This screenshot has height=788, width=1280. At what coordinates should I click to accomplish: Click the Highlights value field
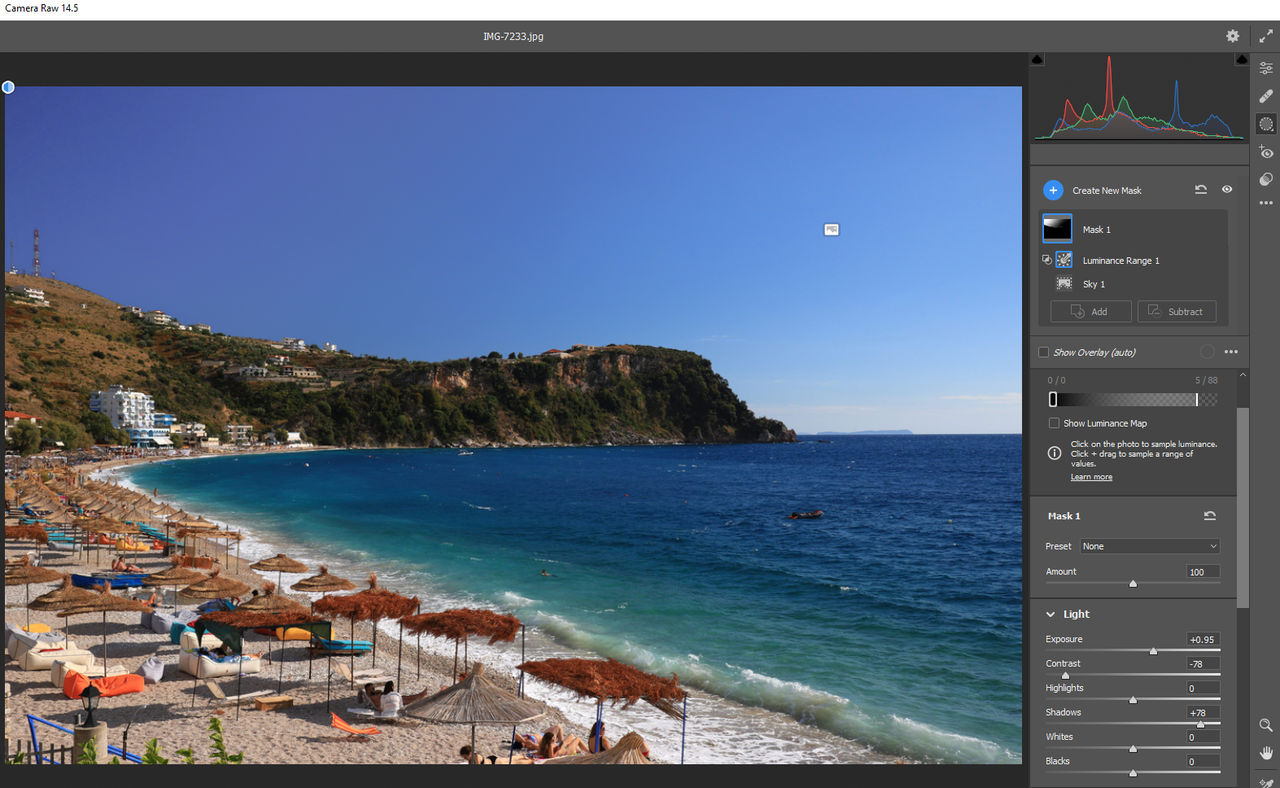pos(1203,688)
